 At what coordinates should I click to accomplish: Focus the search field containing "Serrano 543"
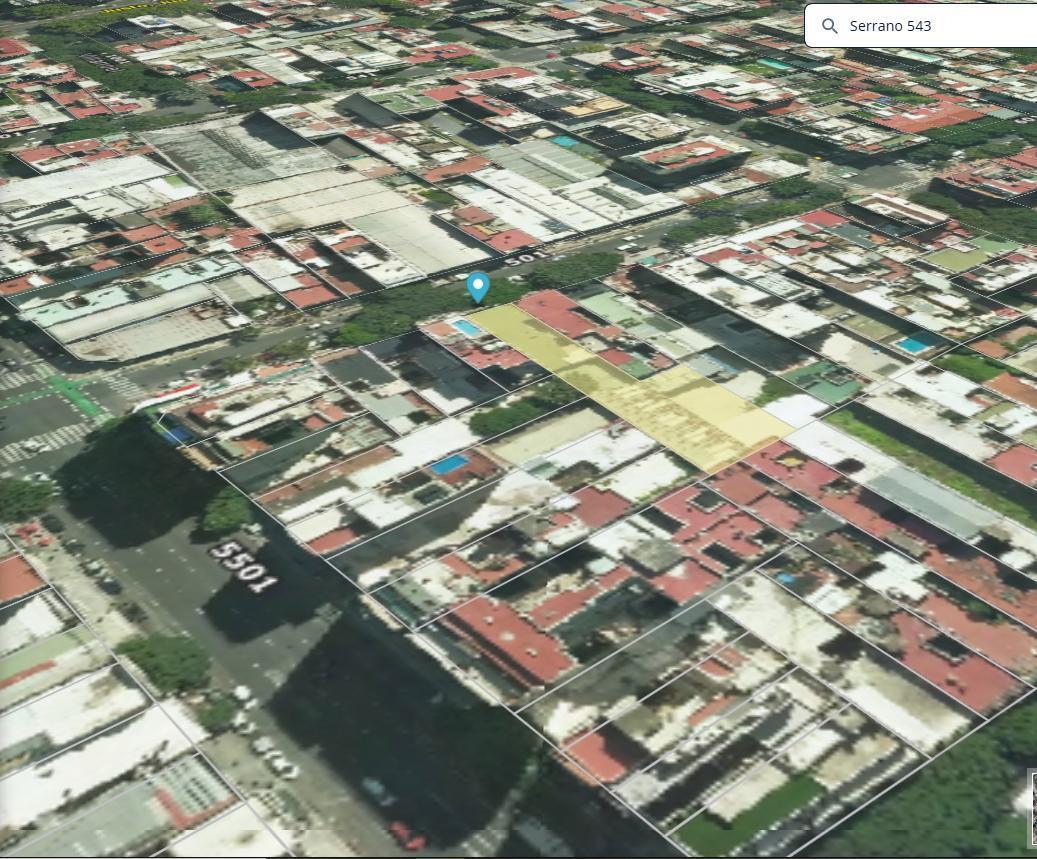pos(921,25)
